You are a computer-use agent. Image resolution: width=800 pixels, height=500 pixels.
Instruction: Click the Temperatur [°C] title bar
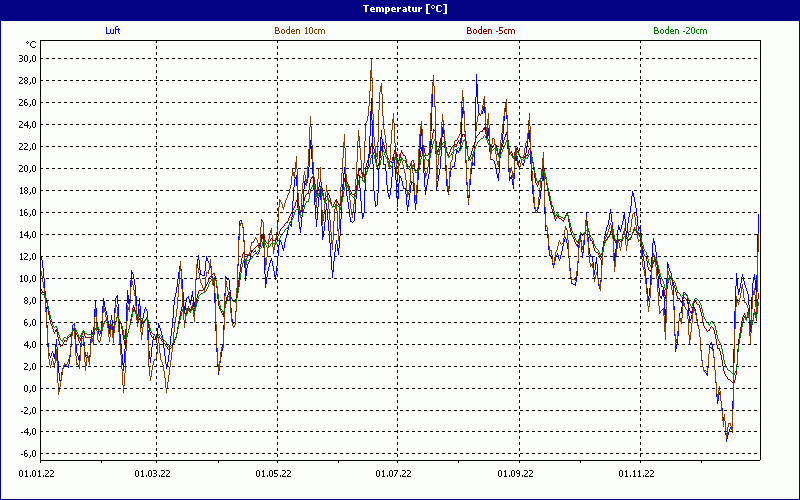tap(400, 8)
